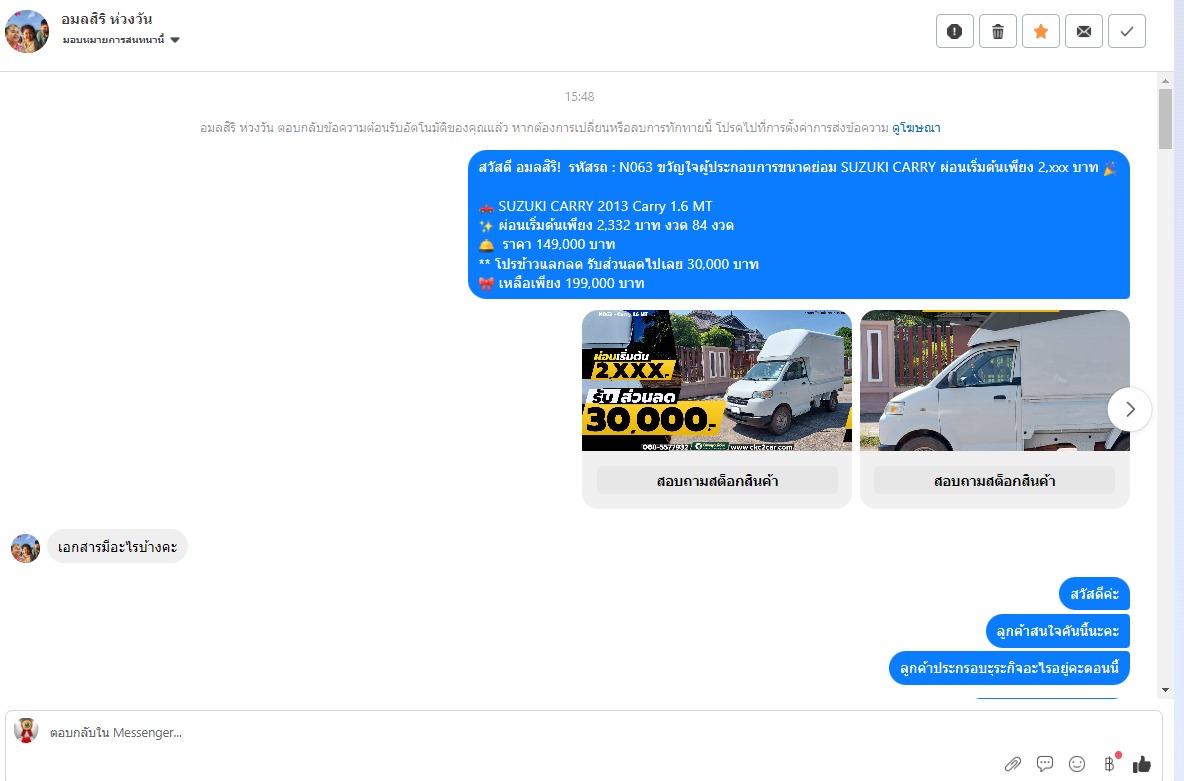Open saved replies speech bubble icon

pos(1045,764)
